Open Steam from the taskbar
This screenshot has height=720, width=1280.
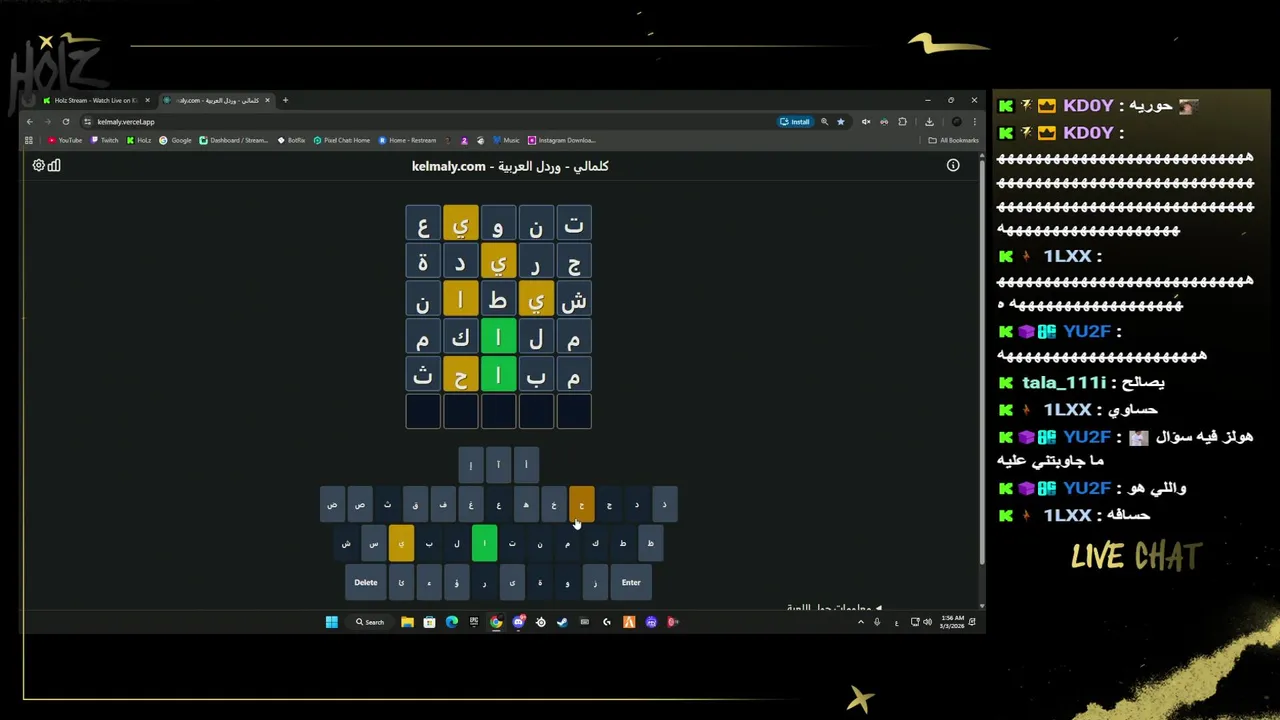click(562, 622)
